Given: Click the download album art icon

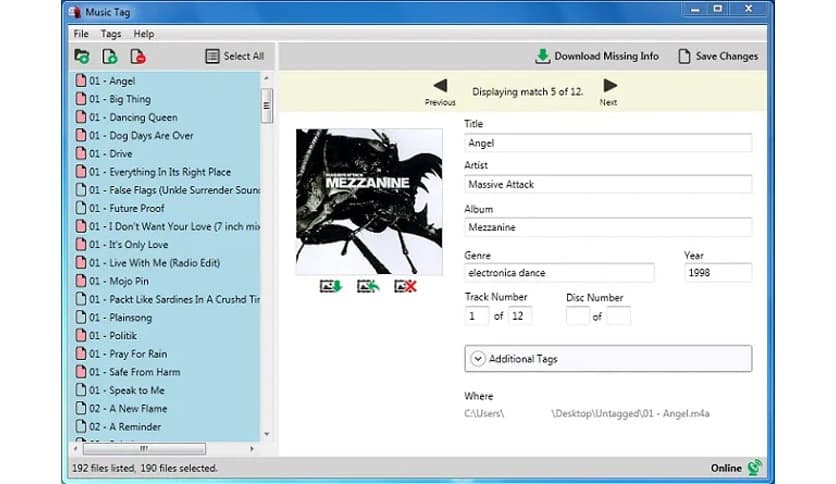Looking at the screenshot, I should point(330,287).
